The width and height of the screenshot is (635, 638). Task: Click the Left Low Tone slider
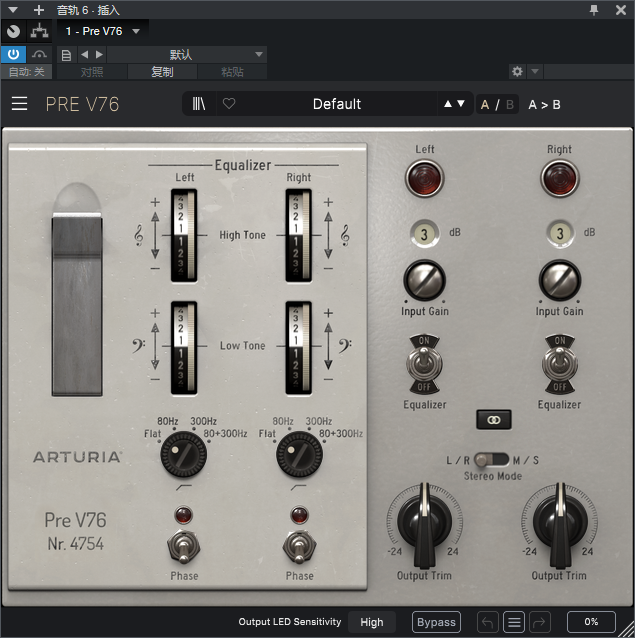point(184,348)
